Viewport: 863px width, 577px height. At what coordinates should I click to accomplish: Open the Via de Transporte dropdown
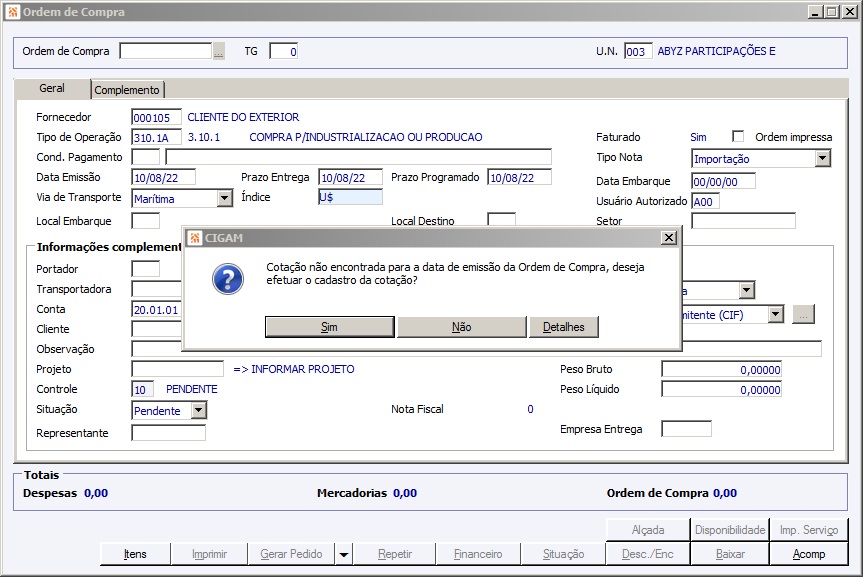pos(224,198)
